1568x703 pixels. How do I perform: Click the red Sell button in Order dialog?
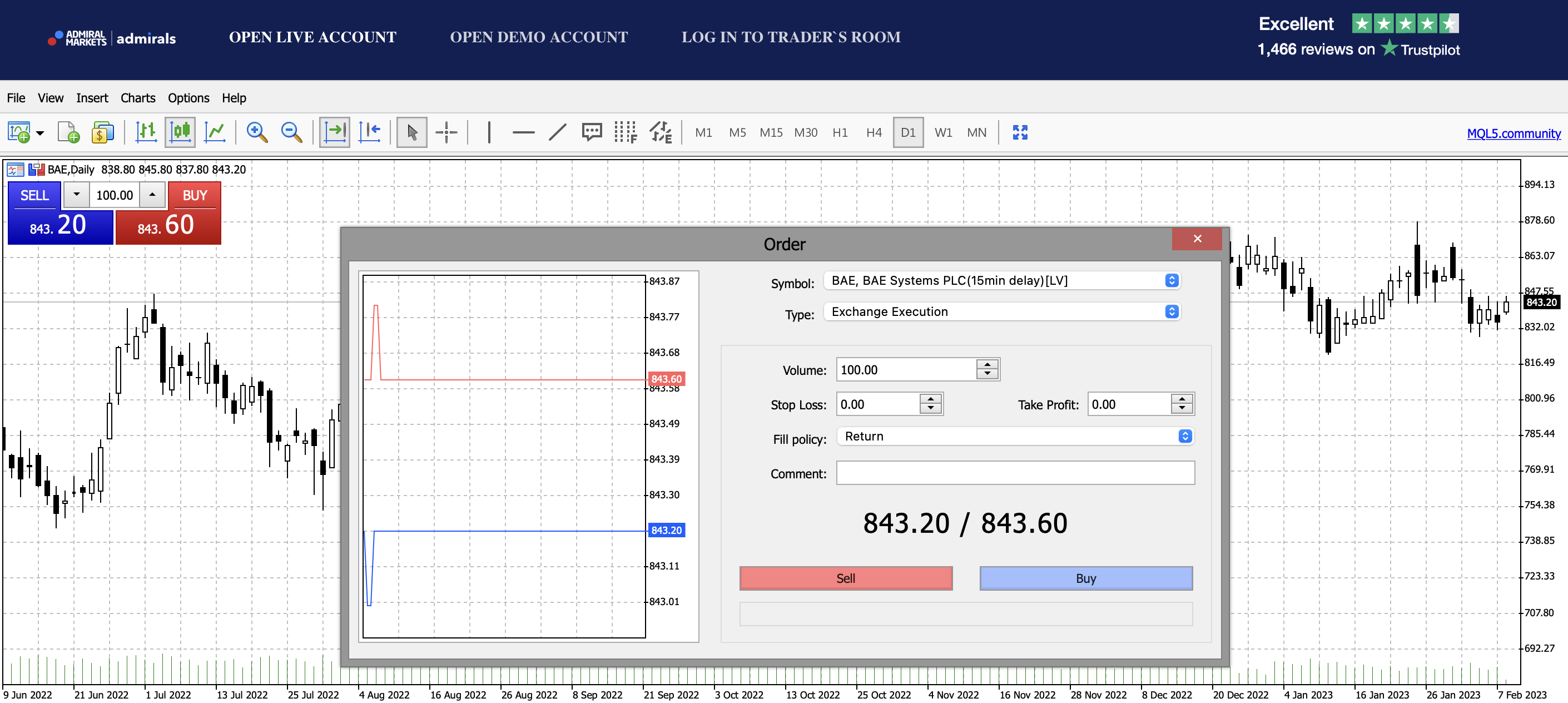[x=846, y=578]
